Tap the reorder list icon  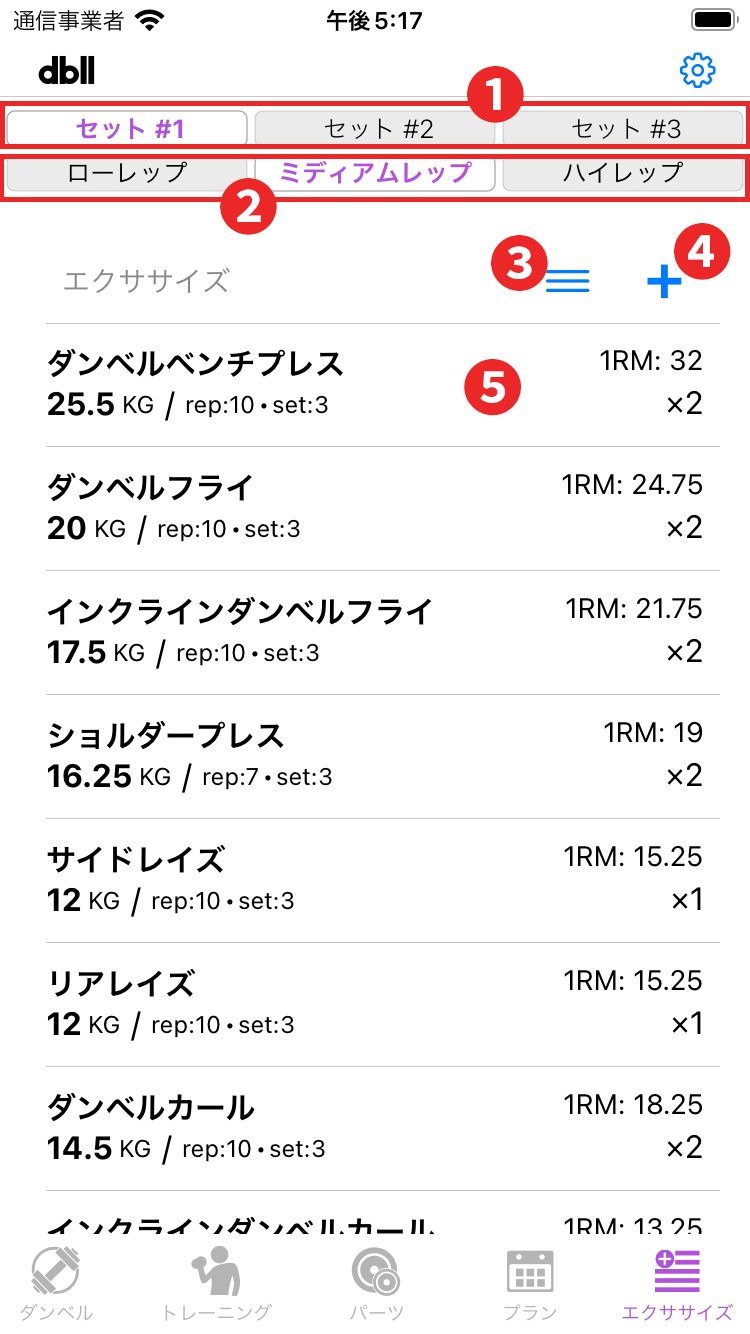coord(568,282)
